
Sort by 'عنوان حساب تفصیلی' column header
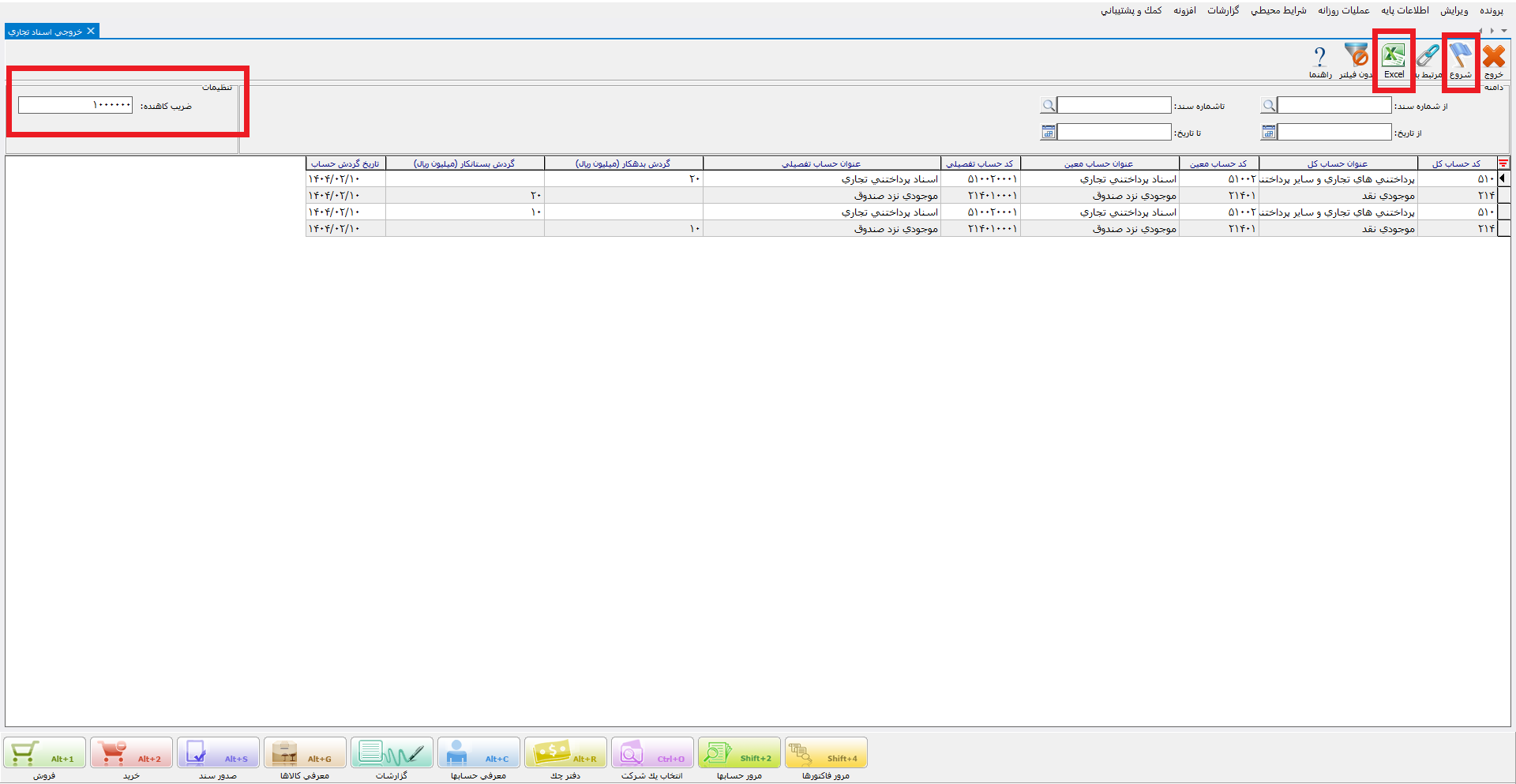(x=821, y=163)
